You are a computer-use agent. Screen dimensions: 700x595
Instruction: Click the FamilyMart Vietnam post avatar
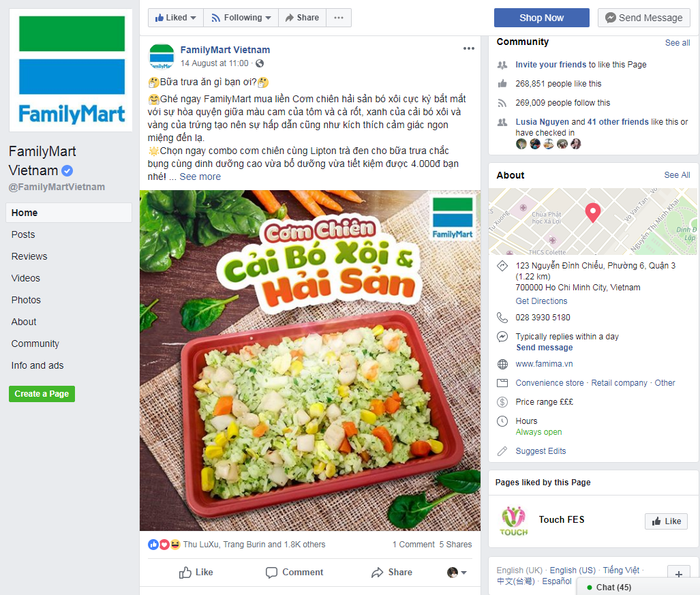161,57
